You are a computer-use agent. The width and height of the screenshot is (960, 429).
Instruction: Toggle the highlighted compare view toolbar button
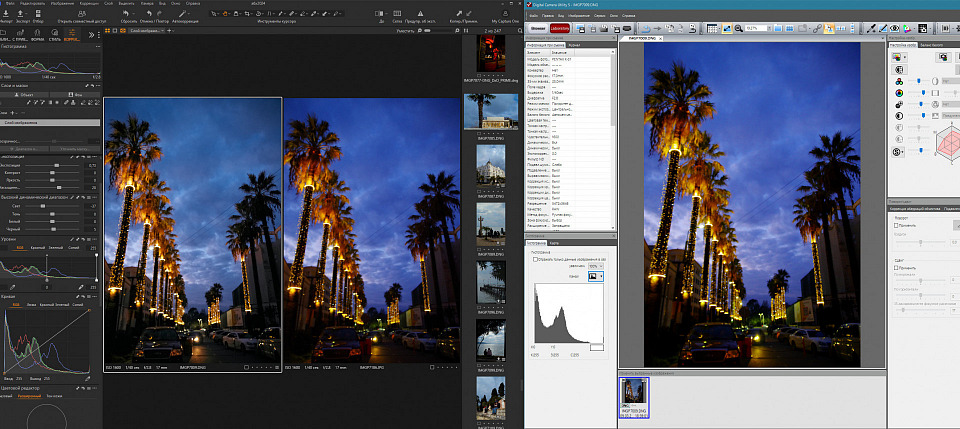pos(828,28)
